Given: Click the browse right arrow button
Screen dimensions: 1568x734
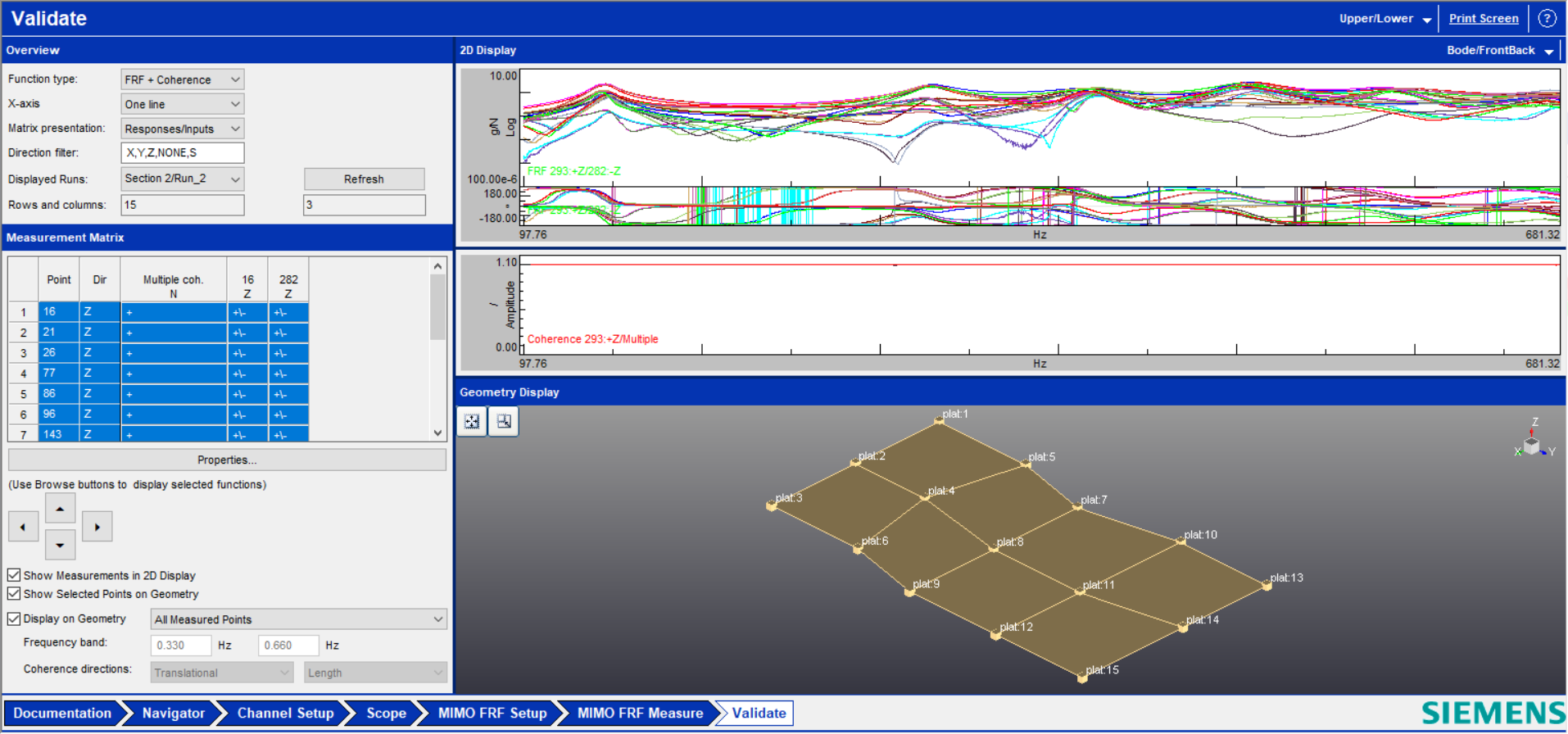Looking at the screenshot, I should click(97, 527).
